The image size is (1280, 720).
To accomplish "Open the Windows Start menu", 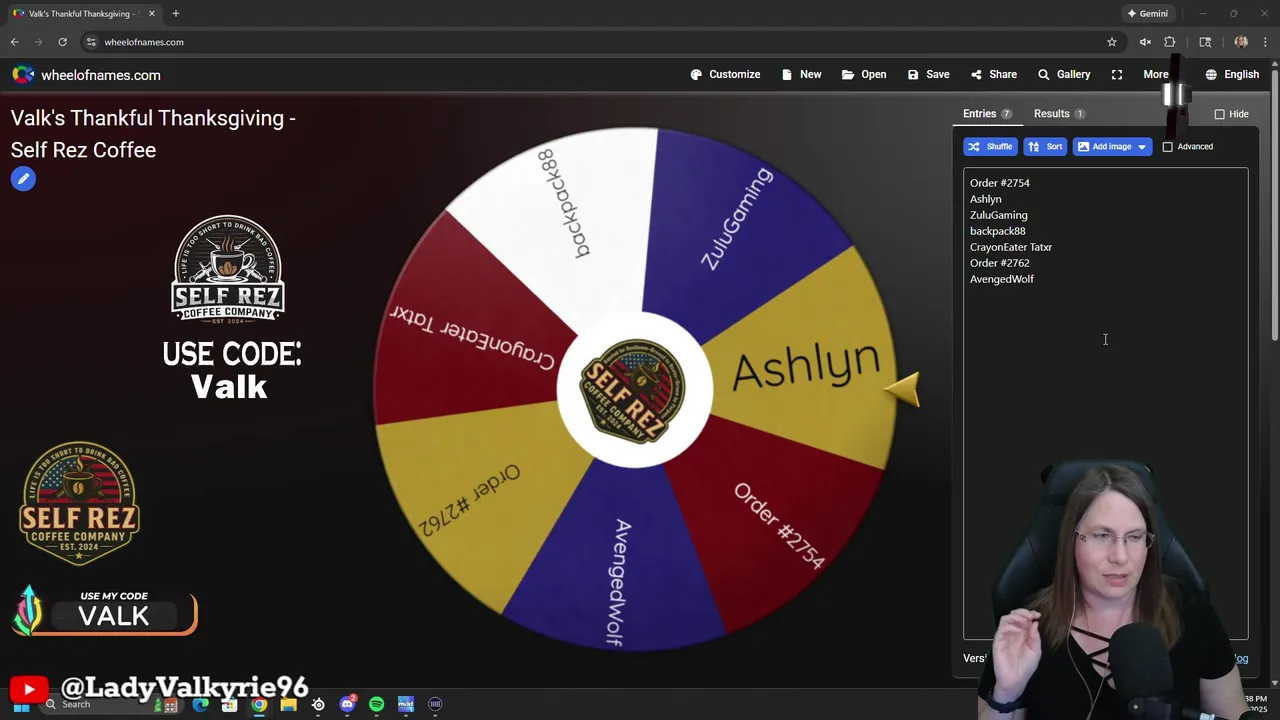I will pos(21,705).
